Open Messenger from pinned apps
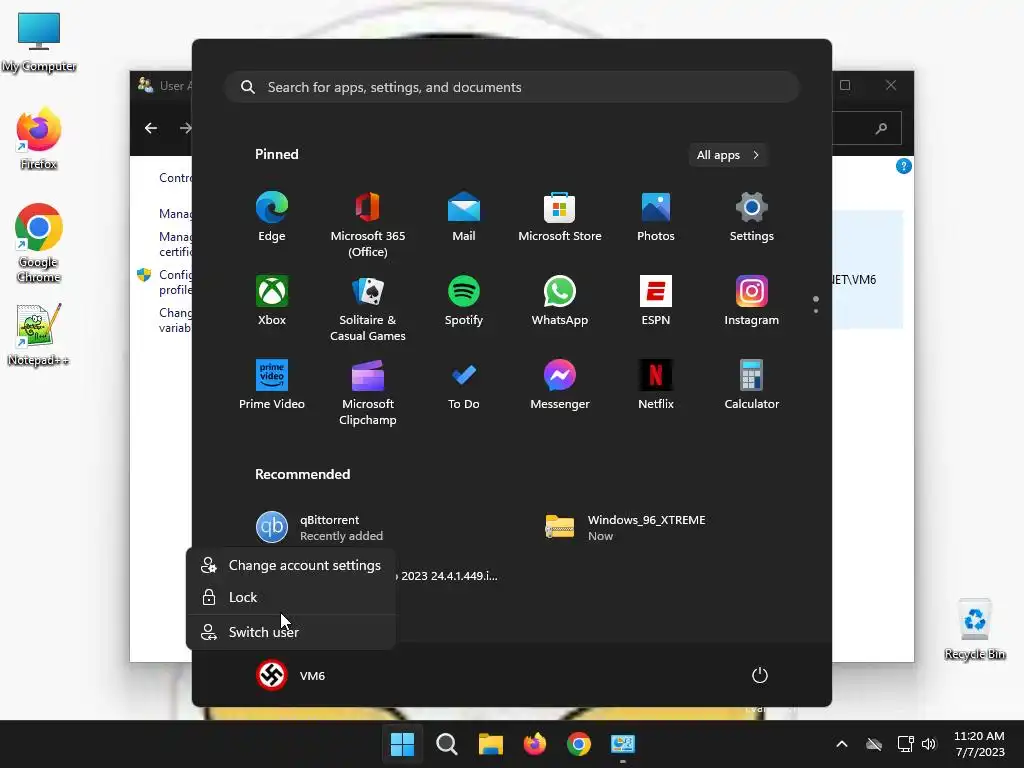Screen dimensions: 1024x768 coord(560,385)
